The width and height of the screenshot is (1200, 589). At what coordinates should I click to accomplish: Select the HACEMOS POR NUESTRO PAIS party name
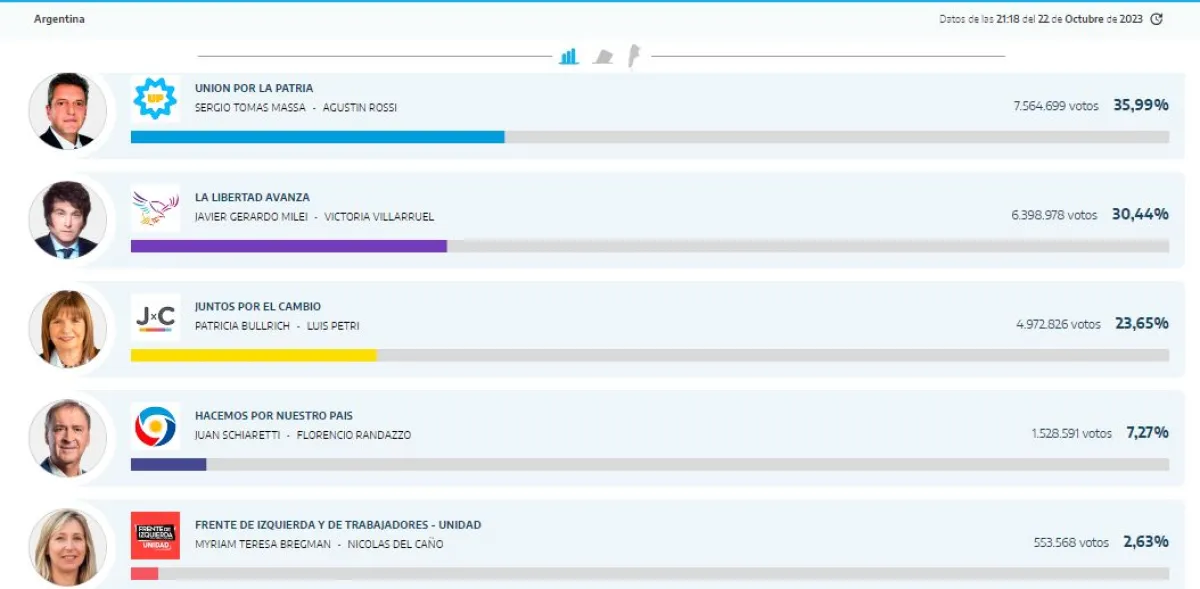point(274,415)
